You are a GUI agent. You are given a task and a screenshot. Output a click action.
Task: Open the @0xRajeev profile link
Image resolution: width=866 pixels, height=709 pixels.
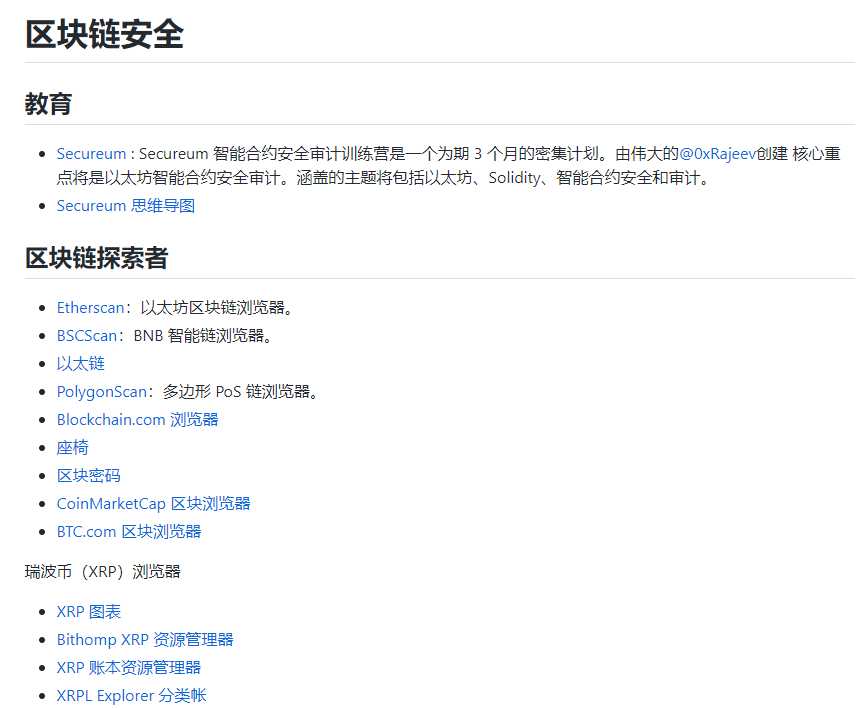tap(717, 154)
